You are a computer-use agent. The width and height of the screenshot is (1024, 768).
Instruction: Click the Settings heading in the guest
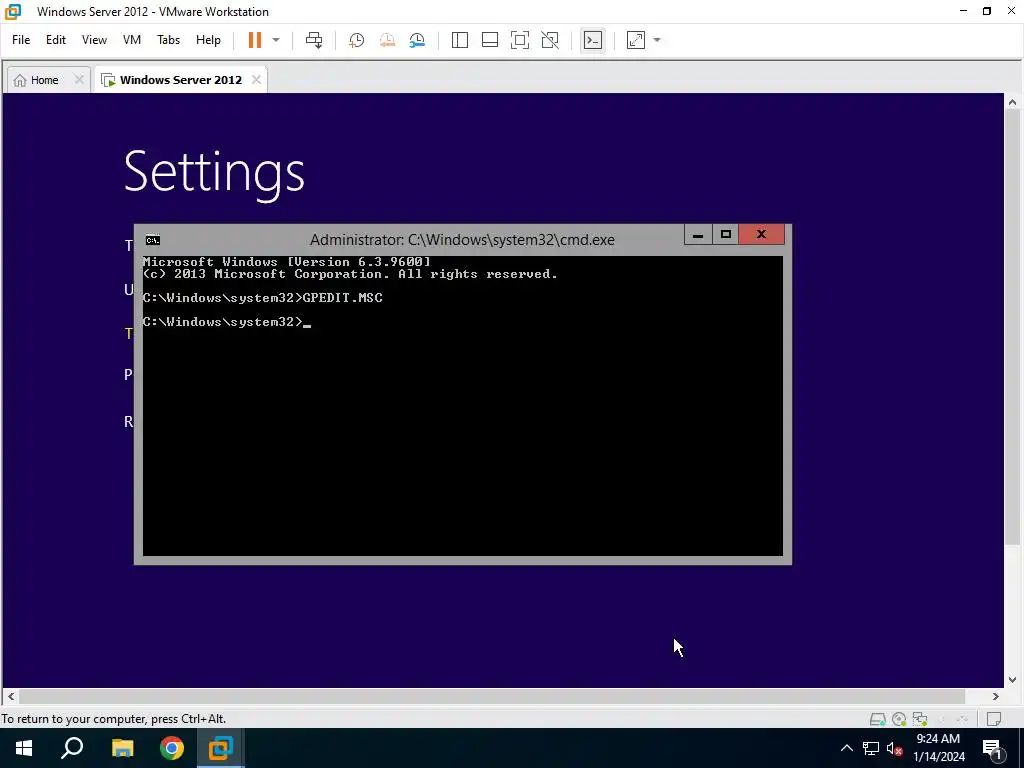coord(214,172)
